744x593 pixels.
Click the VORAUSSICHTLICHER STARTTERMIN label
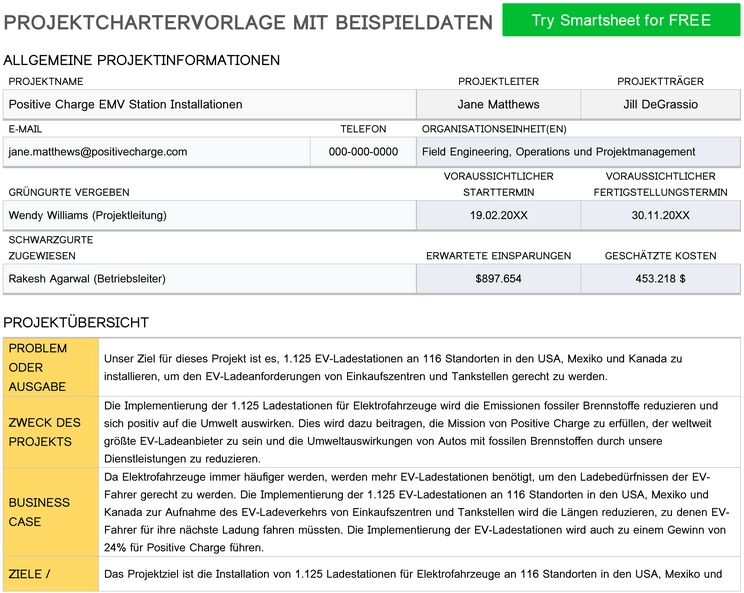[498, 184]
